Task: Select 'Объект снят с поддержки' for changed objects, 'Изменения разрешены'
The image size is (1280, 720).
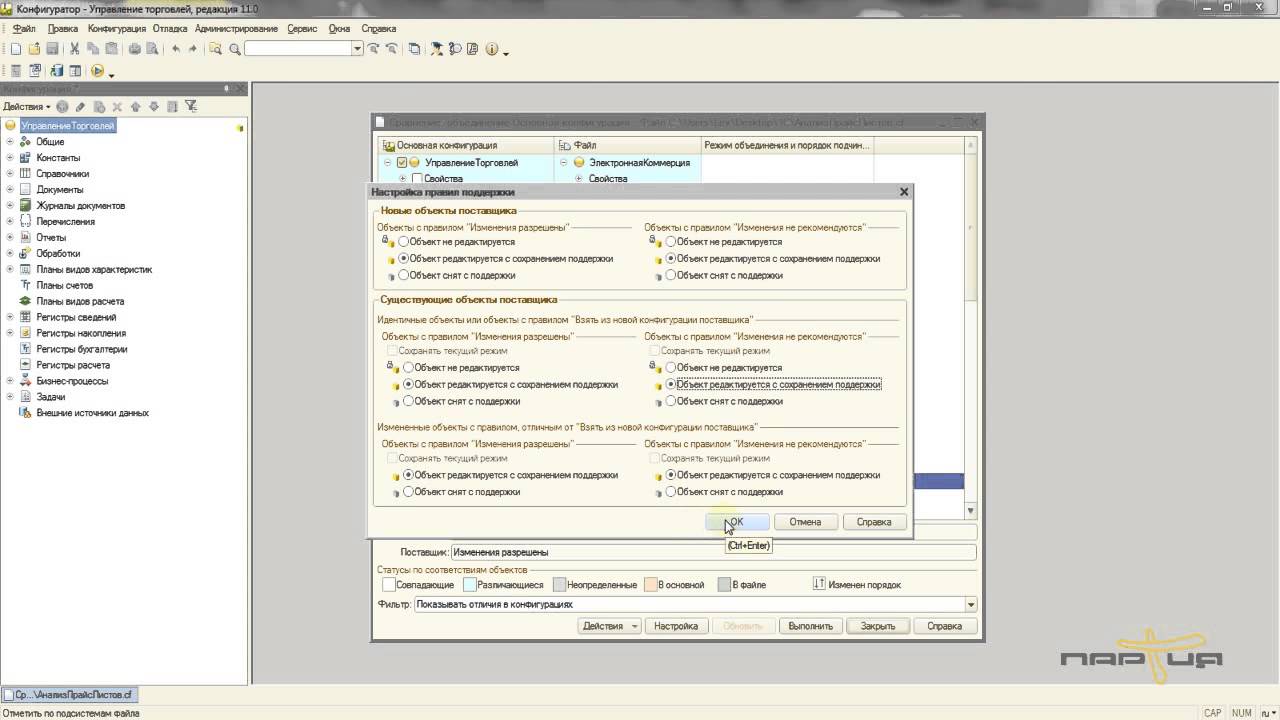Action: 409,492
